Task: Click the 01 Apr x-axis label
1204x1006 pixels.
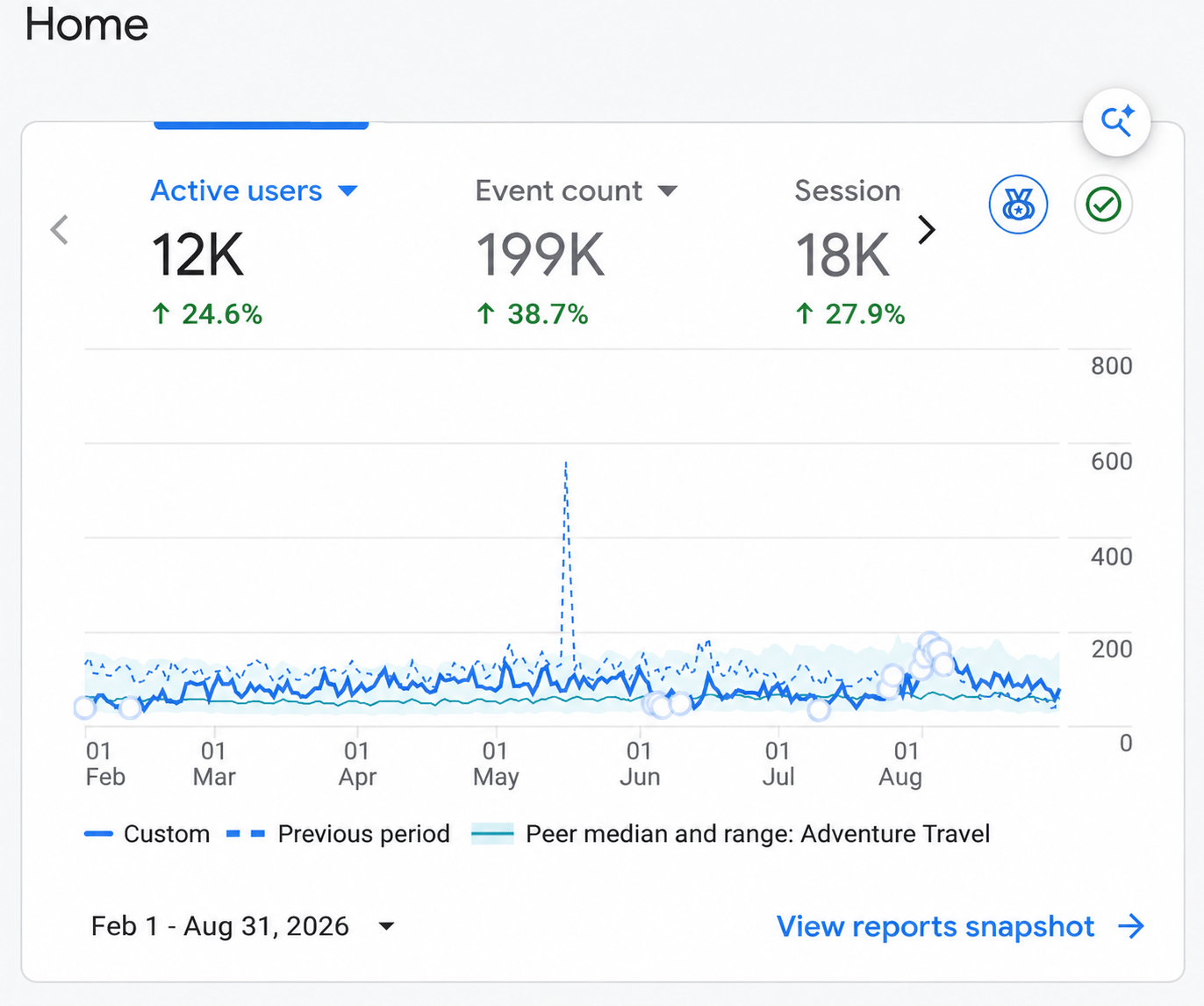Action: tap(357, 764)
